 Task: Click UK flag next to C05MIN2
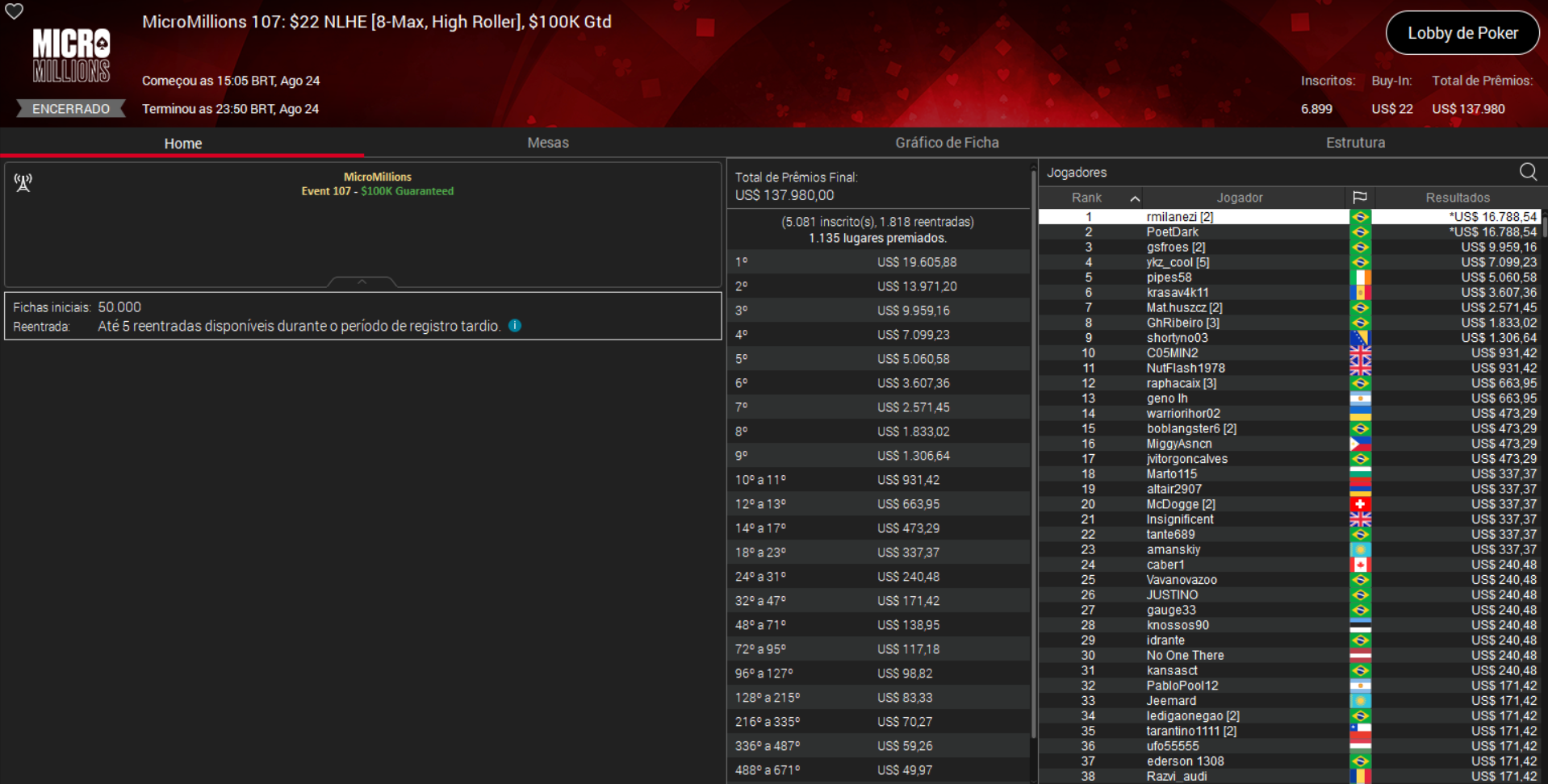tap(1360, 353)
